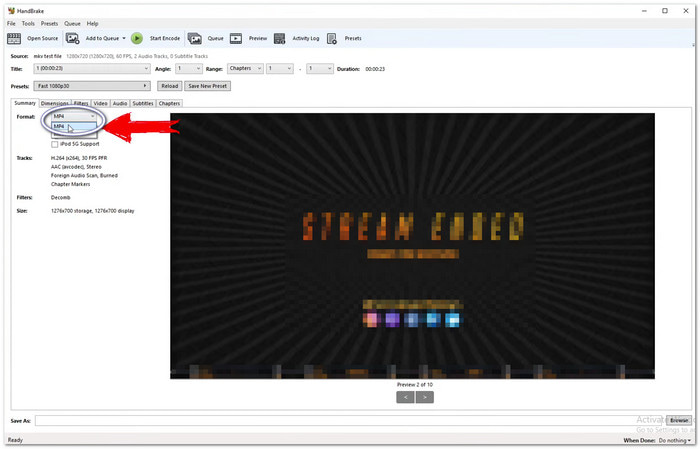Click 'Decomb' filter text
Viewport: 700px width, 449px height.
tap(61, 197)
